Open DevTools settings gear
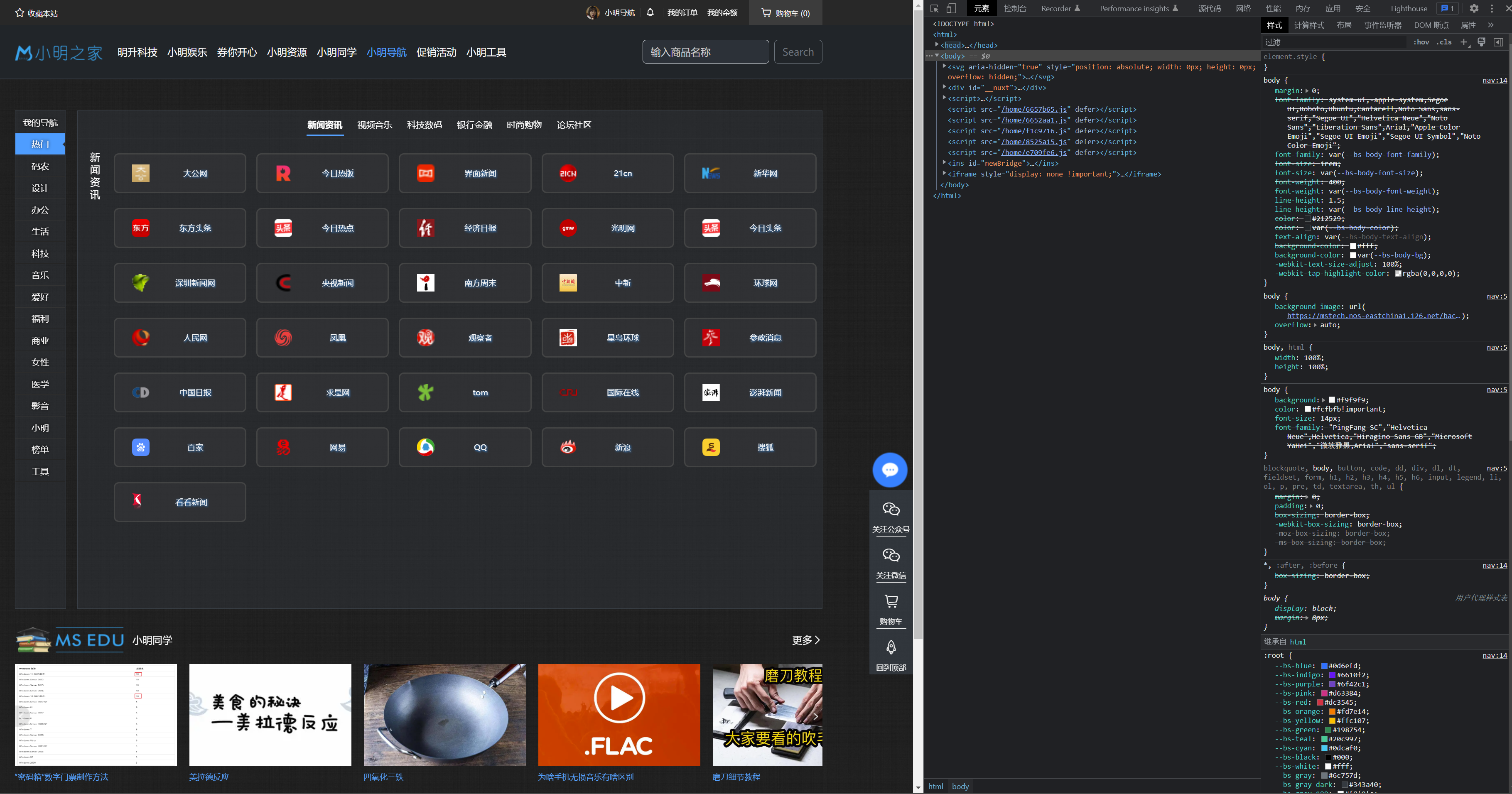1512x794 pixels. click(x=1474, y=8)
